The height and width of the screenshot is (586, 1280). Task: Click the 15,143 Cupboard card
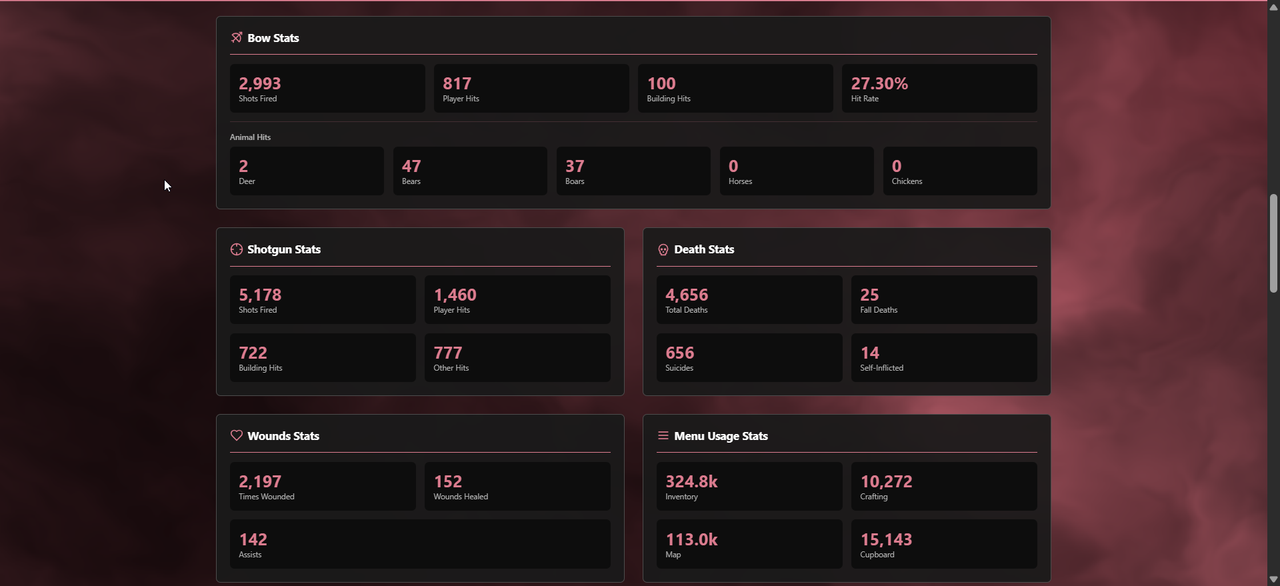(x=944, y=544)
